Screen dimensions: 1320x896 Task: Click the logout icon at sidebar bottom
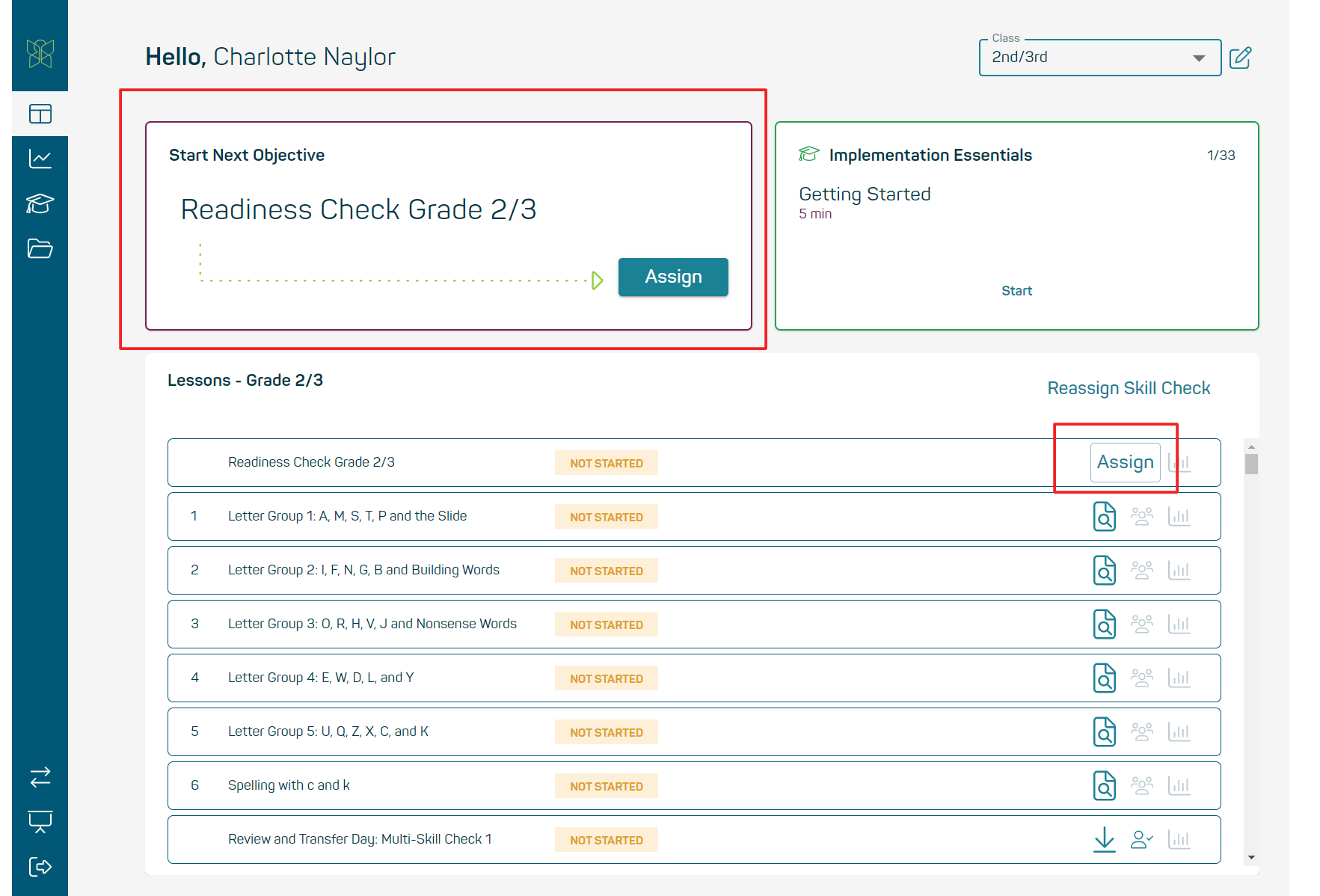click(x=40, y=867)
